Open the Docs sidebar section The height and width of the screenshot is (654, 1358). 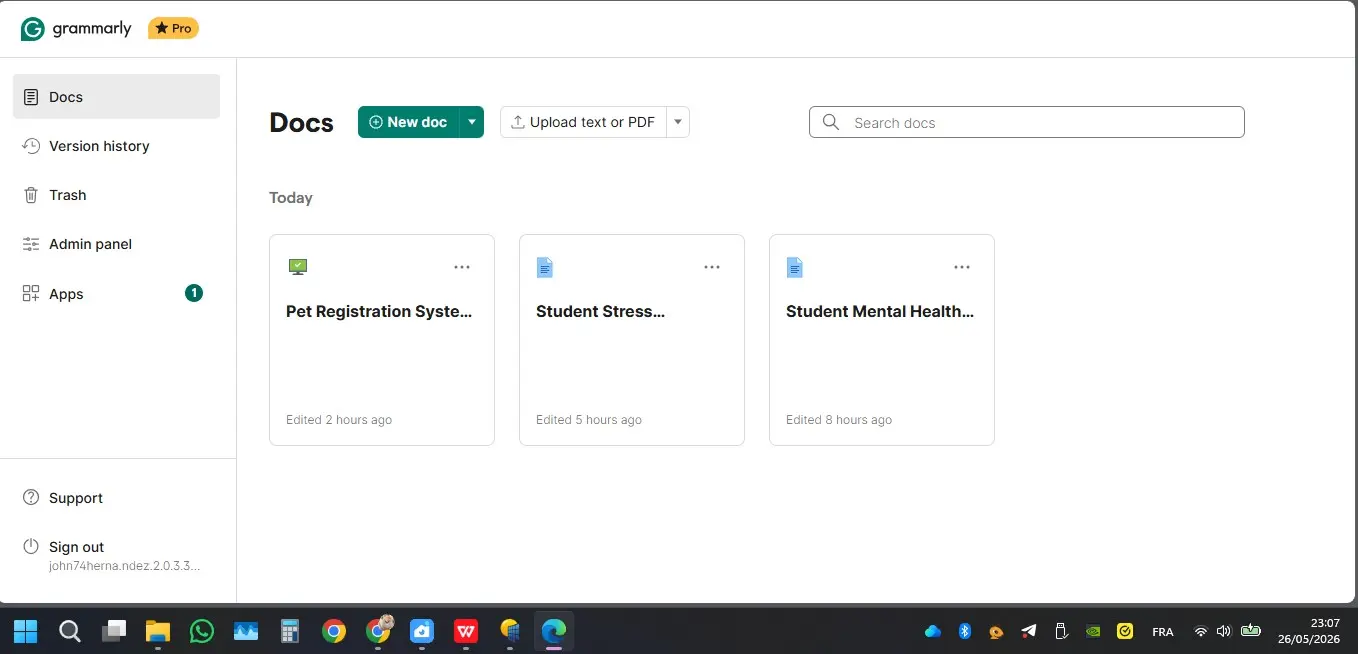pos(116,97)
